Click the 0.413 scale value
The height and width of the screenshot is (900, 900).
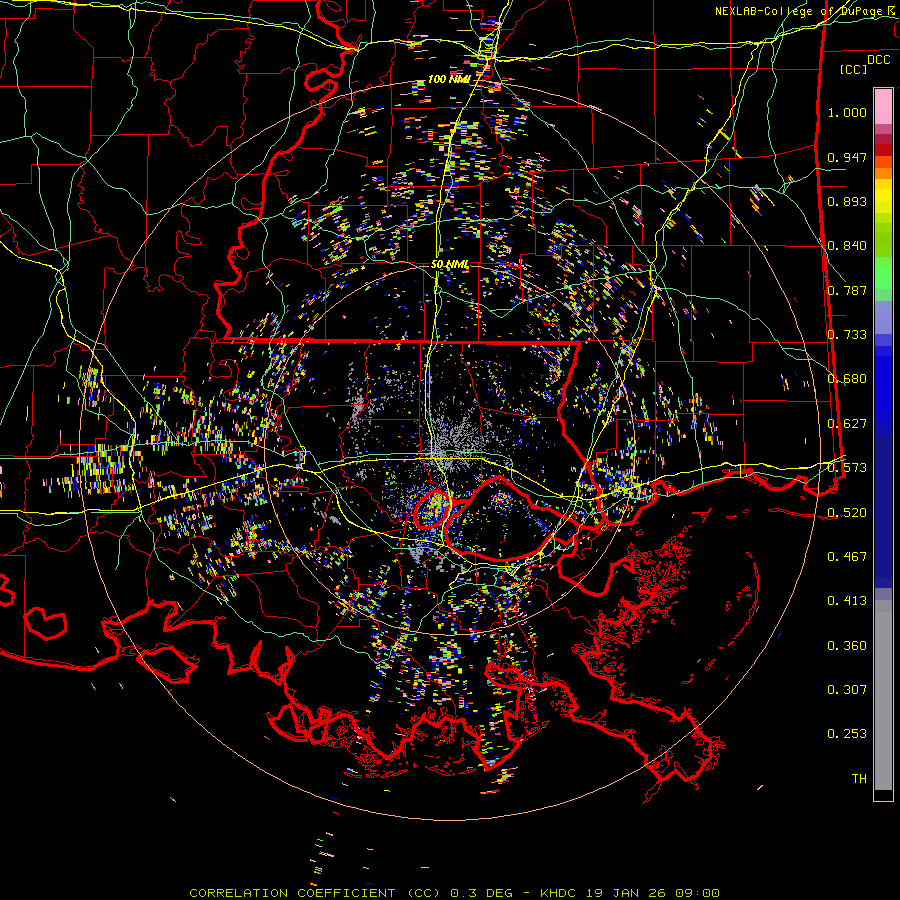[847, 601]
